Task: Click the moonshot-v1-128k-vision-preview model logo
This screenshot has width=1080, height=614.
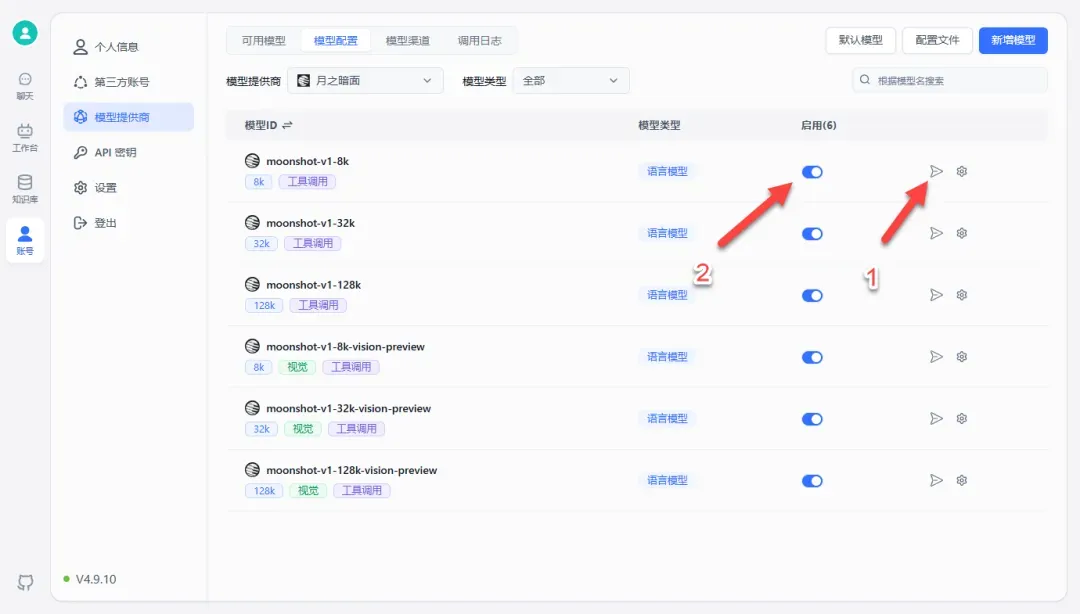Action: (252, 469)
